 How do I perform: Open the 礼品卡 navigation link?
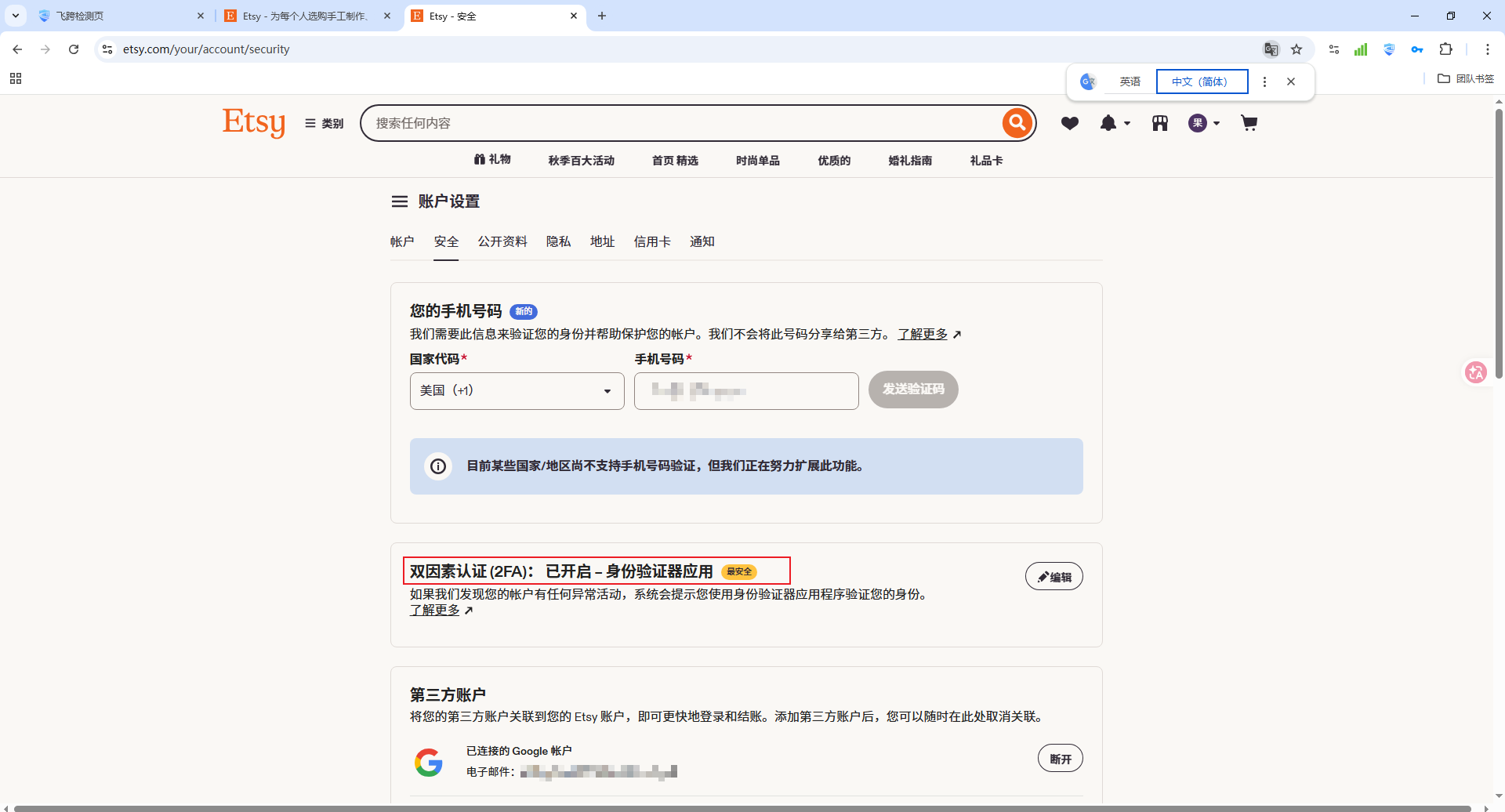(986, 161)
